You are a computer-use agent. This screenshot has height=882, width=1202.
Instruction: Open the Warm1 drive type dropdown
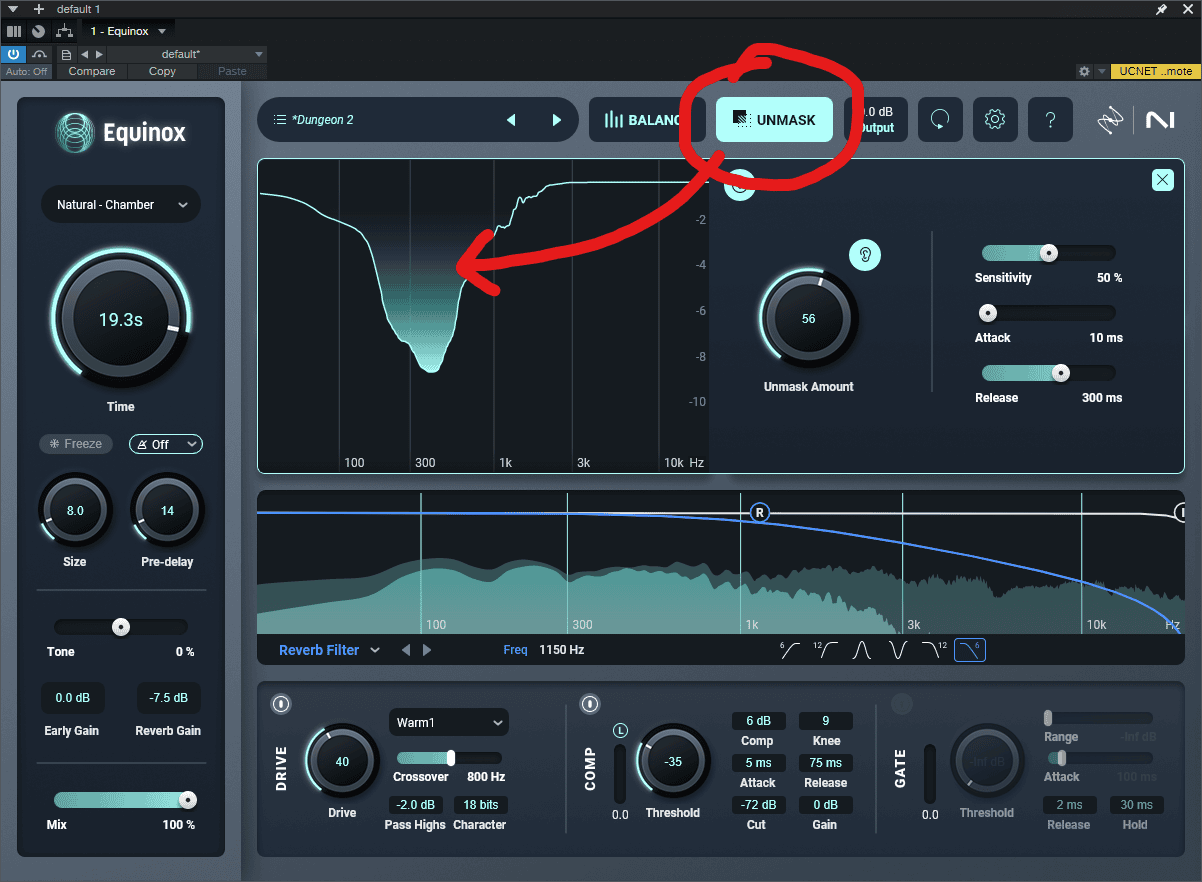click(448, 722)
